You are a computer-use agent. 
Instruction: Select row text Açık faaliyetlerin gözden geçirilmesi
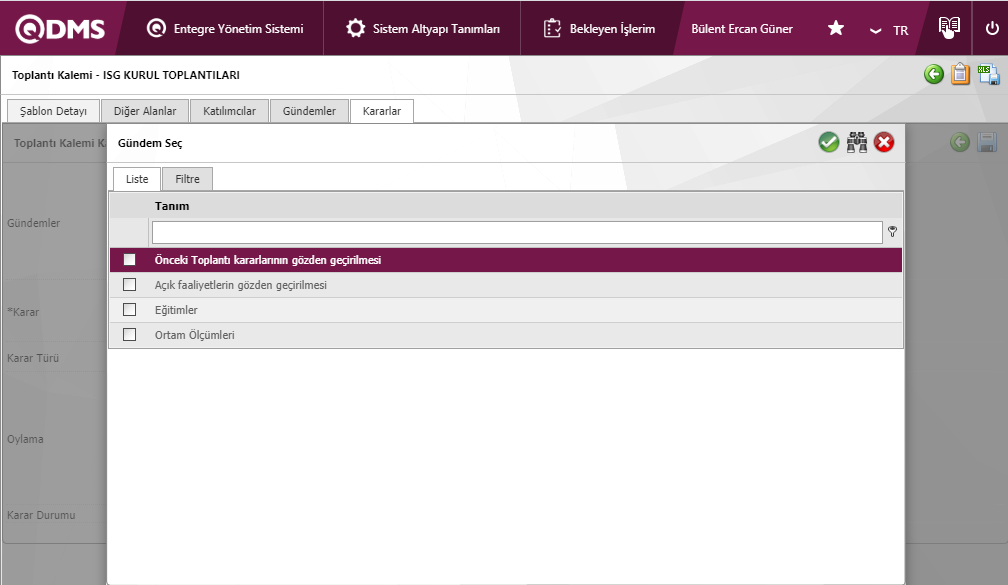tap(240, 285)
